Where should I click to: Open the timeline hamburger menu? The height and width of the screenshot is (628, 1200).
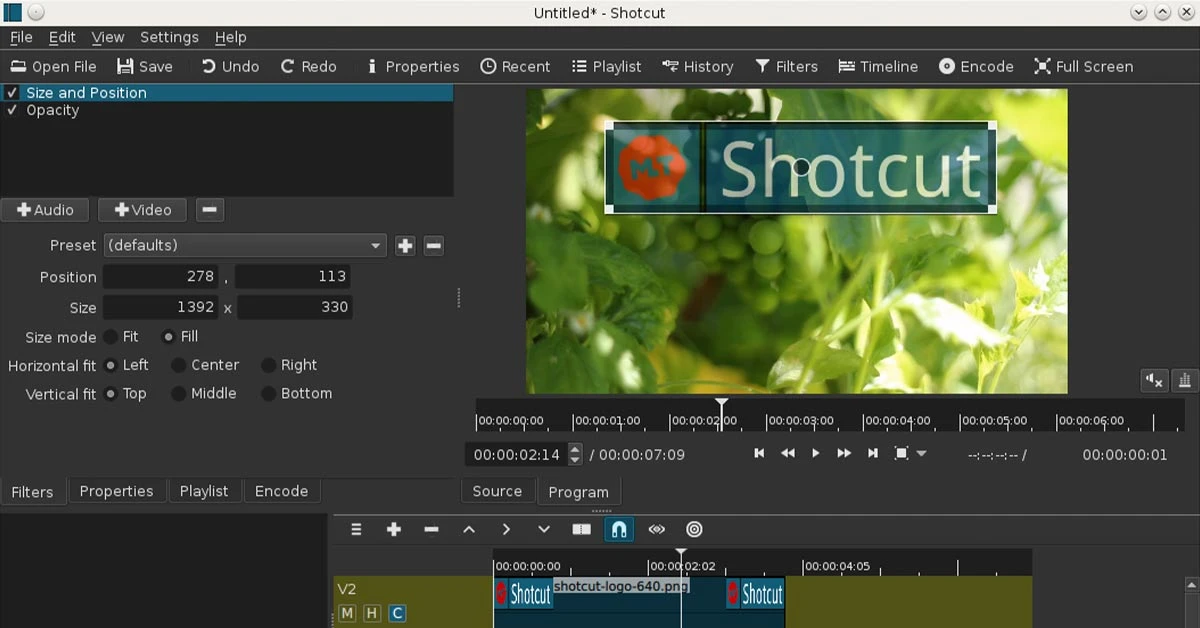tap(356, 529)
